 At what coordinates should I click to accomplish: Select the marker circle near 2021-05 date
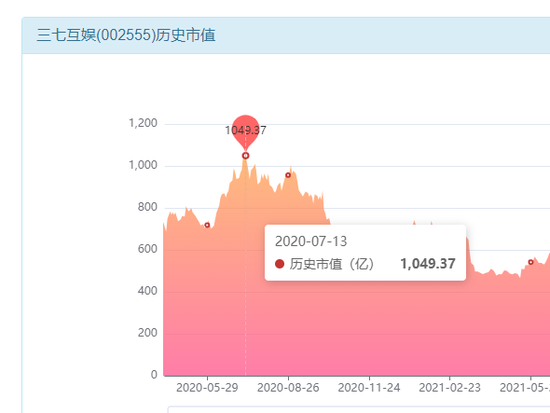[531, 262]
